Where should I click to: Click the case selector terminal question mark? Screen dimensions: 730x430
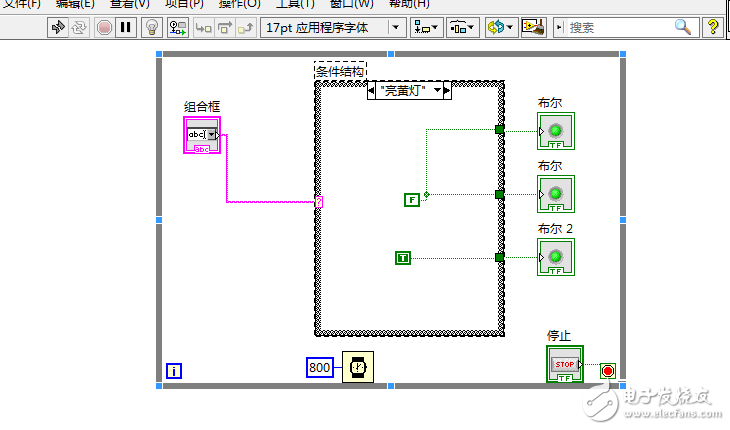(319, 202)
